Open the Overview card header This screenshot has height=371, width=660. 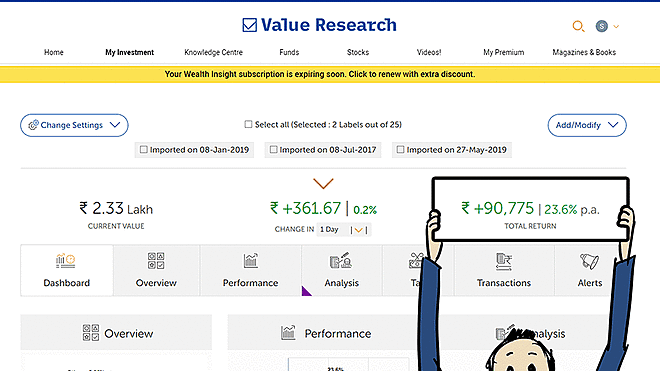coord(116,332)
